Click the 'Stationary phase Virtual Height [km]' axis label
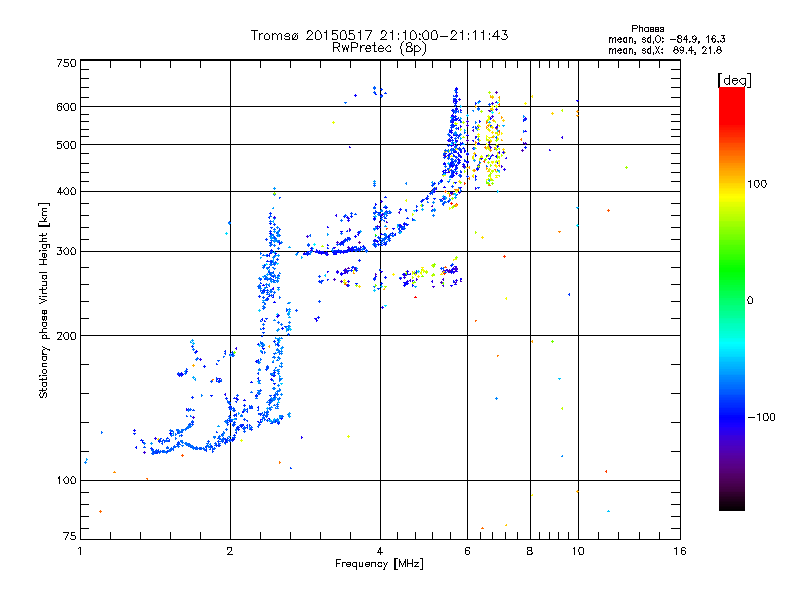Image resolution: width=800 pixels, height=600 pixels. click(x=44, y=300)
